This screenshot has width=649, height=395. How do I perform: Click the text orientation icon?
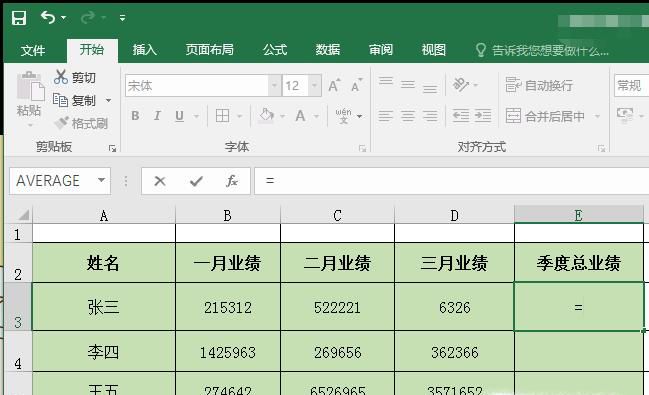coord(461,85)
